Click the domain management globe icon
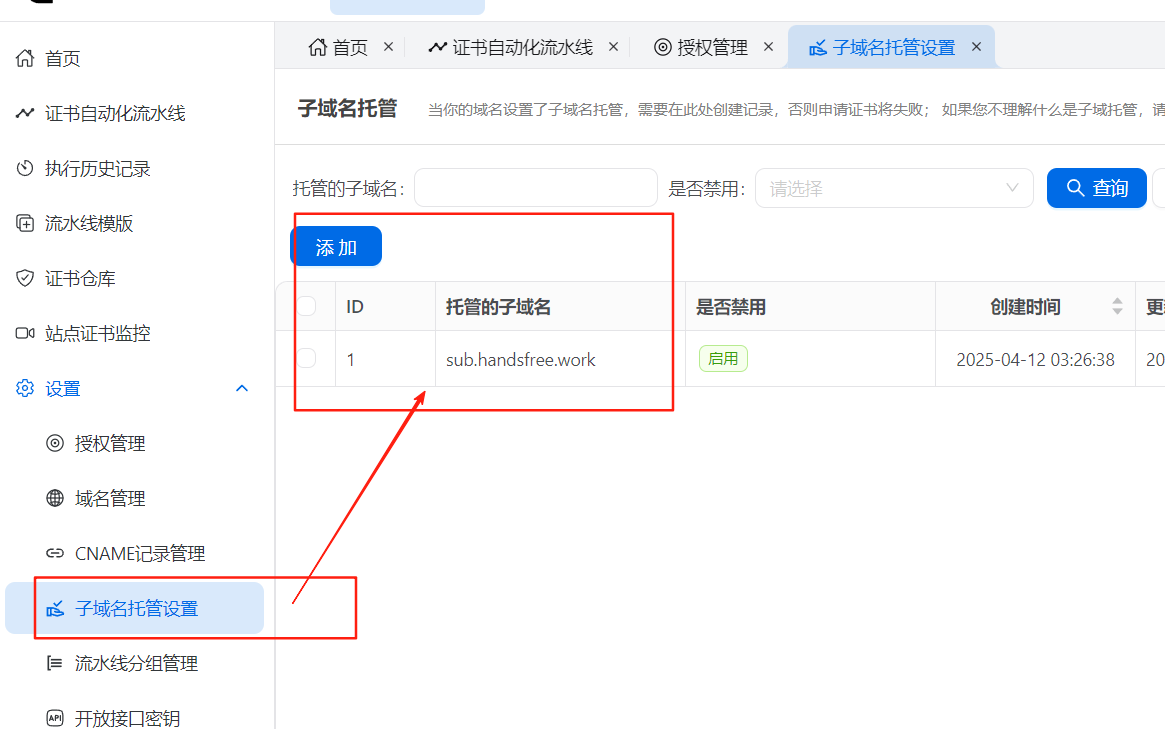This screenshot has height=729, width=1165. tap(55, 499)
